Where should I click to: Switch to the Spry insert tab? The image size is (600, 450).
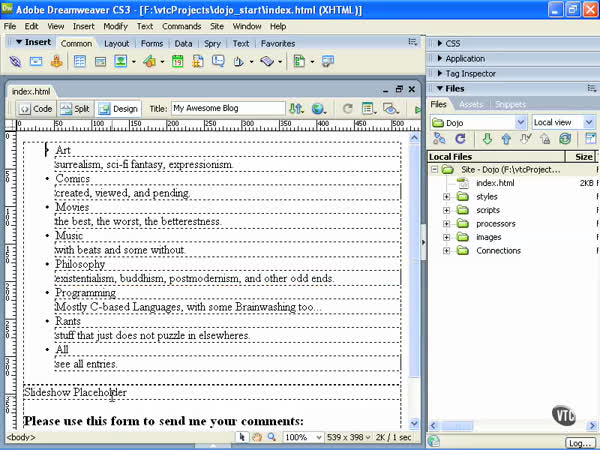pos(213,44)
